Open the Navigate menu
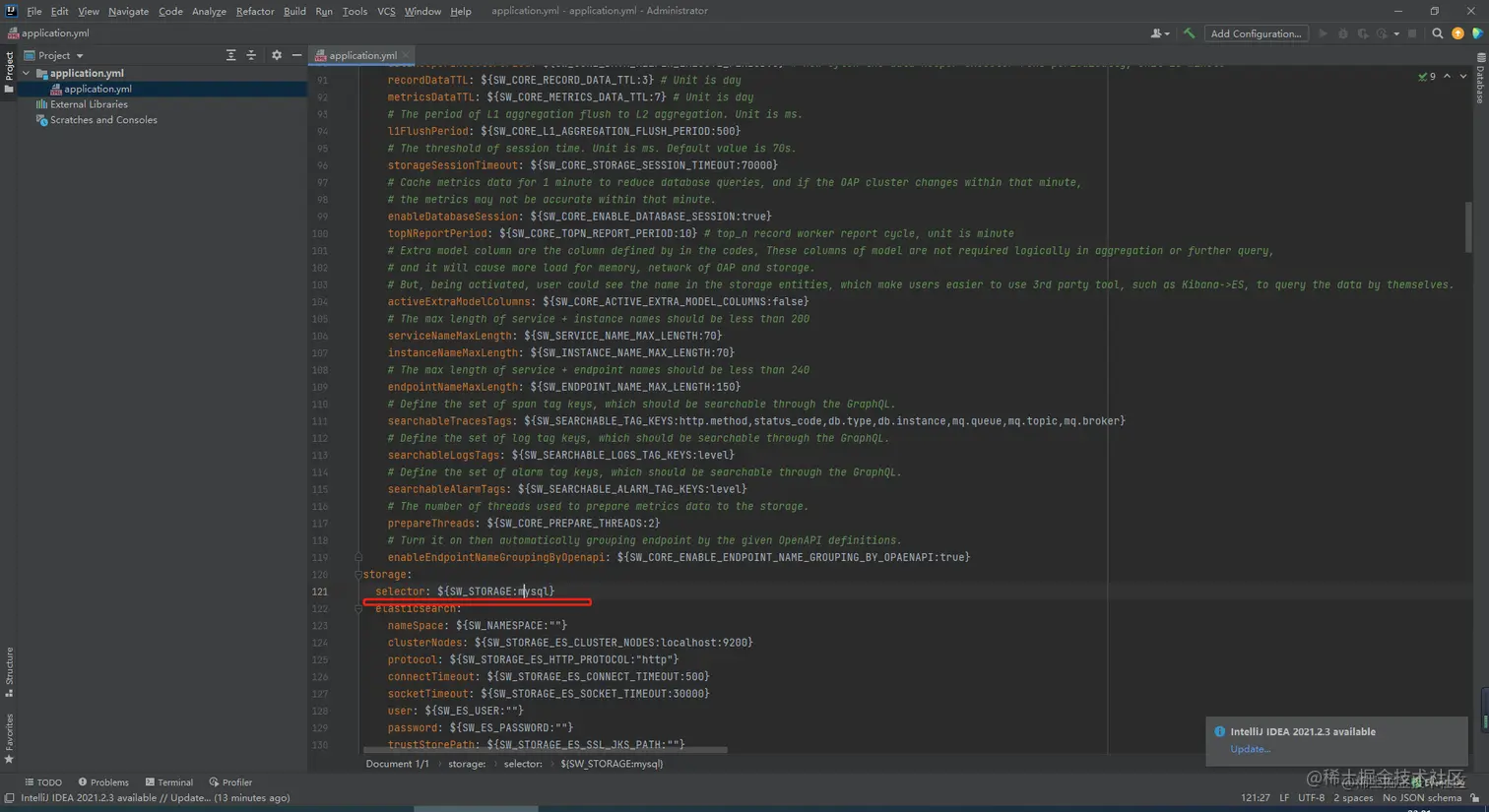Viewport: 1489px width, 812px height. 128,11
